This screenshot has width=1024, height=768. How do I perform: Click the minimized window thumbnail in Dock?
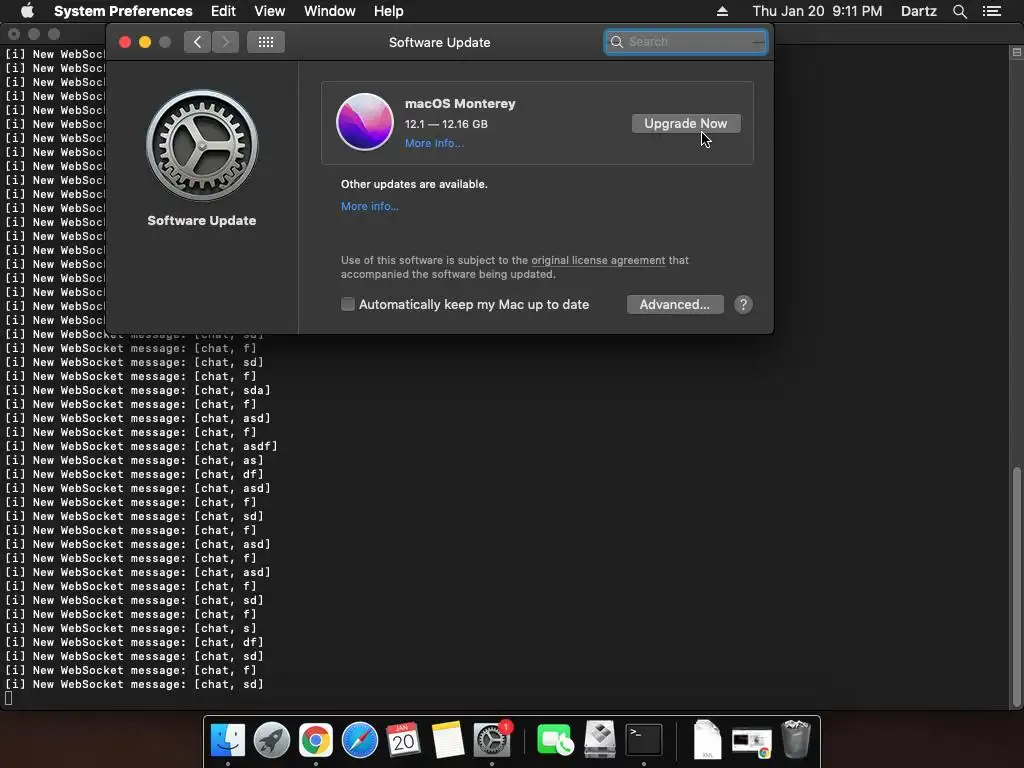point(752,743)
